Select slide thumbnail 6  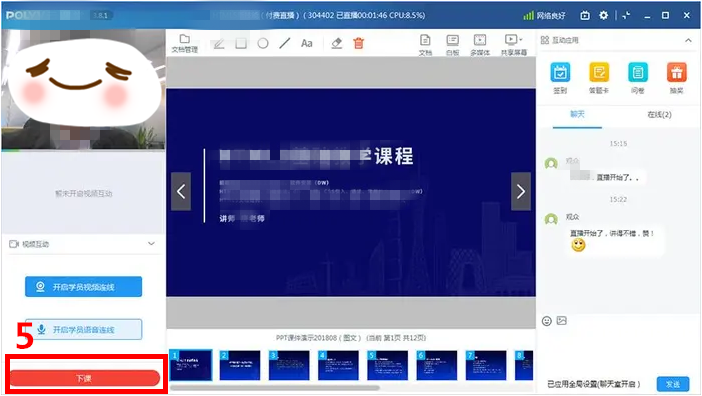pyautogui.click(x=437, y=365)
